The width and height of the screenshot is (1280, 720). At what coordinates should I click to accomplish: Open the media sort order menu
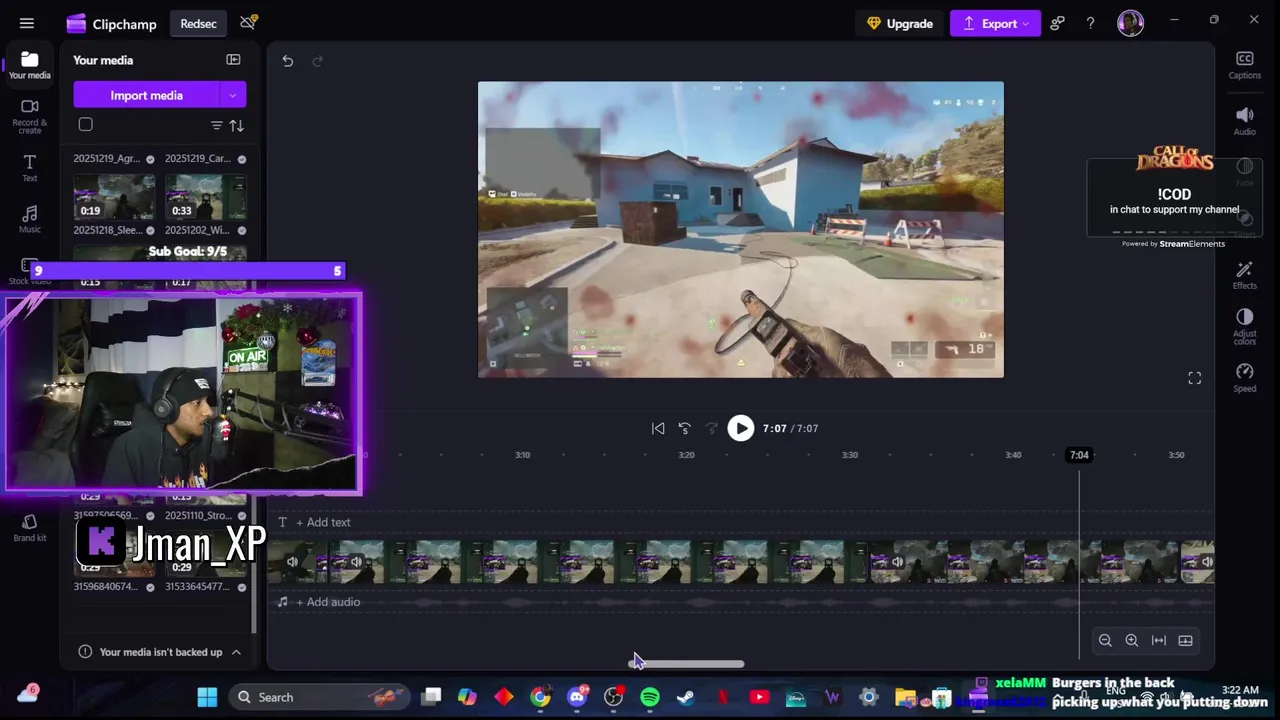(237, 125)
